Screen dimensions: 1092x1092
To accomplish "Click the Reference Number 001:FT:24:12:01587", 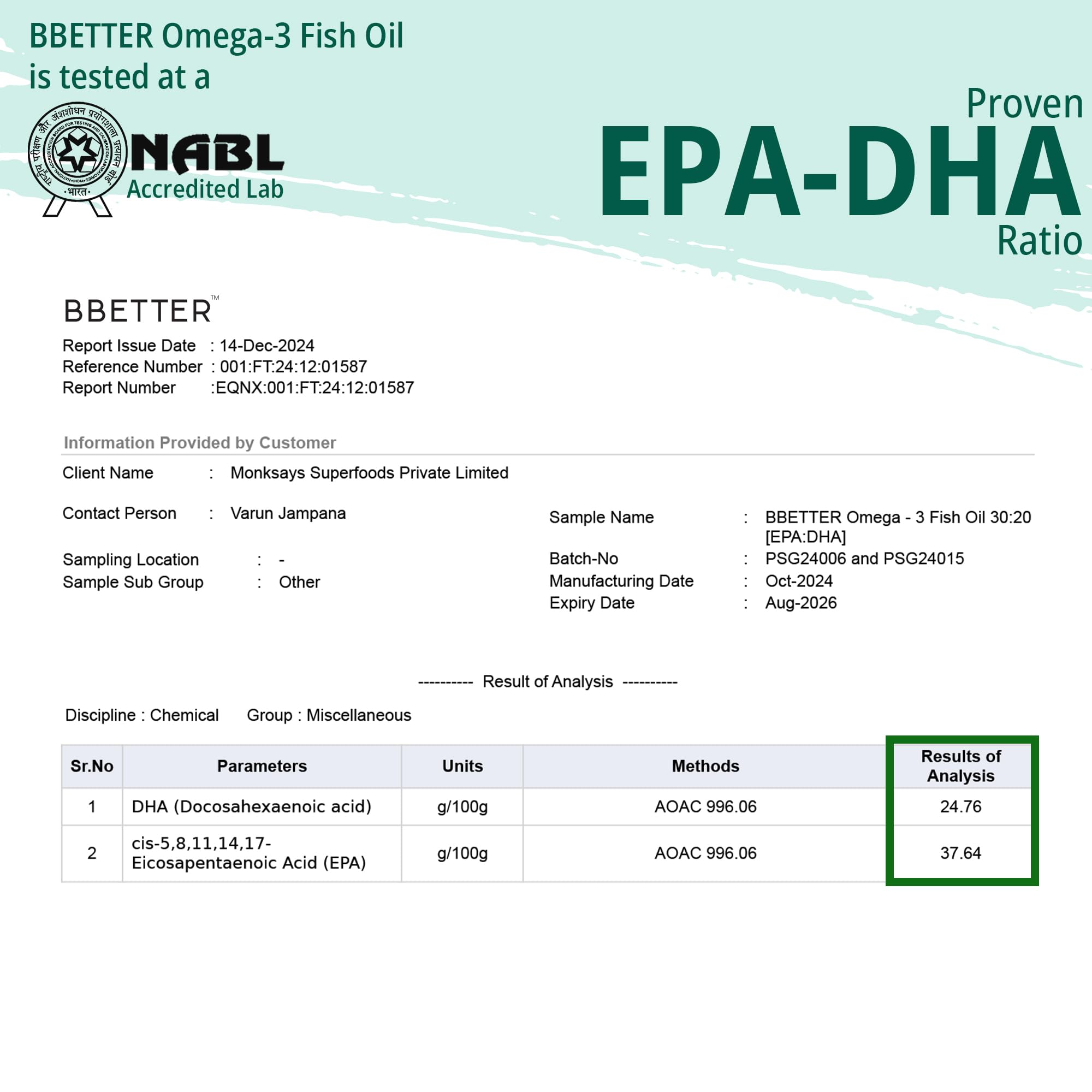I will [x=293, y=366].
